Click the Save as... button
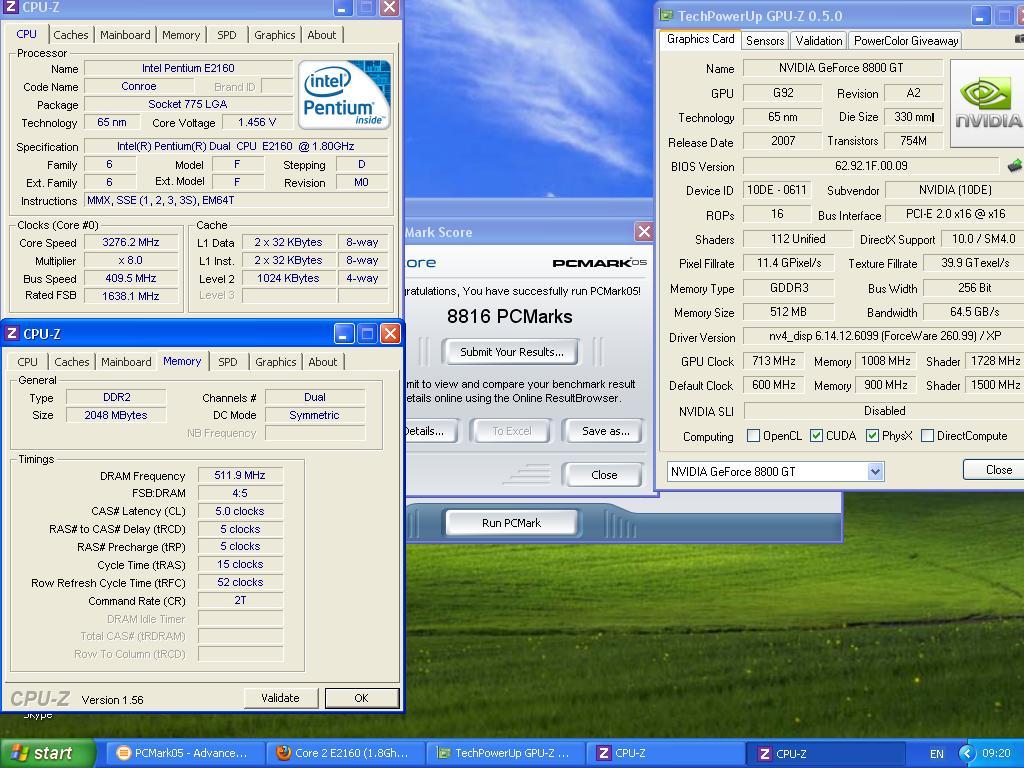 coord(605,431)
